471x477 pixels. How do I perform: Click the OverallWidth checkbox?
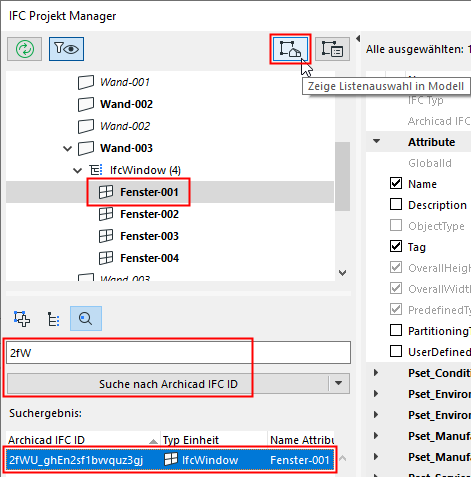tap(396, 288)
